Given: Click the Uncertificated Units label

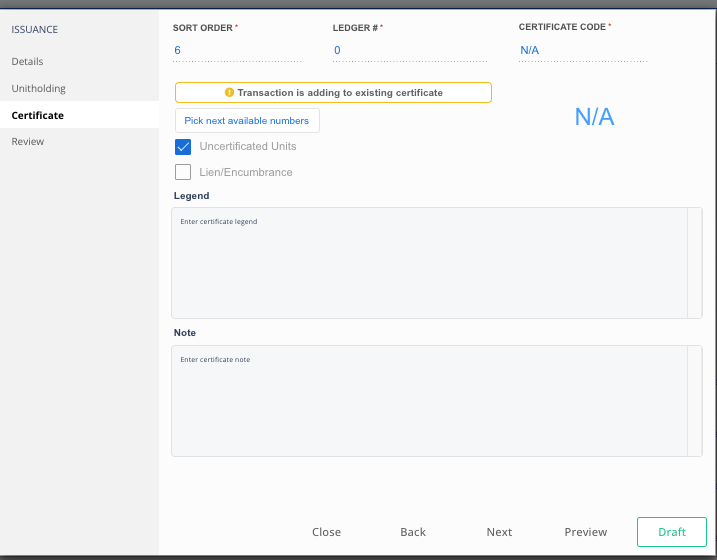Looking at the screenshot, I should (248, 146).
